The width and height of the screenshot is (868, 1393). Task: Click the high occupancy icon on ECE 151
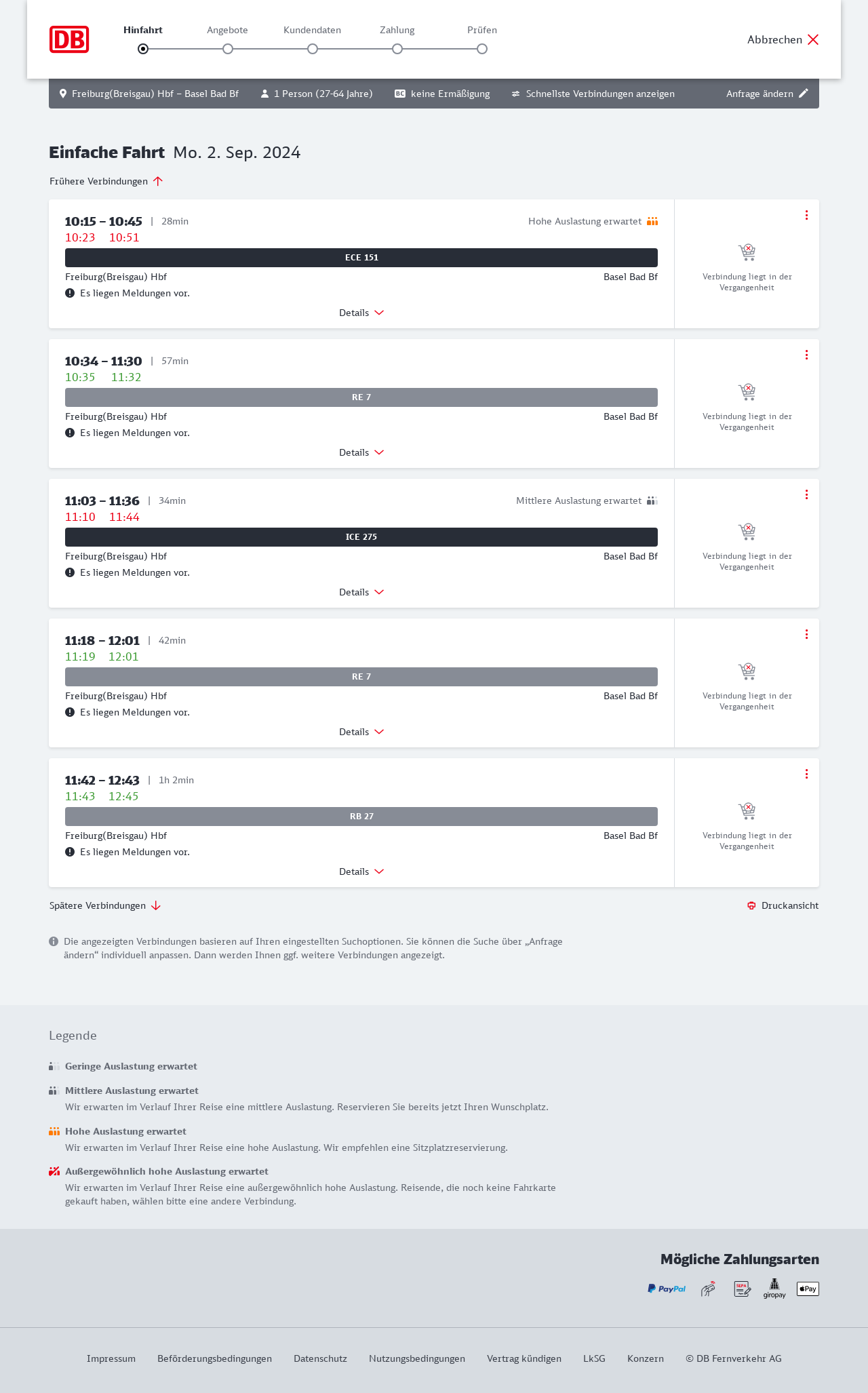pyautogui.click(x=652, y=221)
